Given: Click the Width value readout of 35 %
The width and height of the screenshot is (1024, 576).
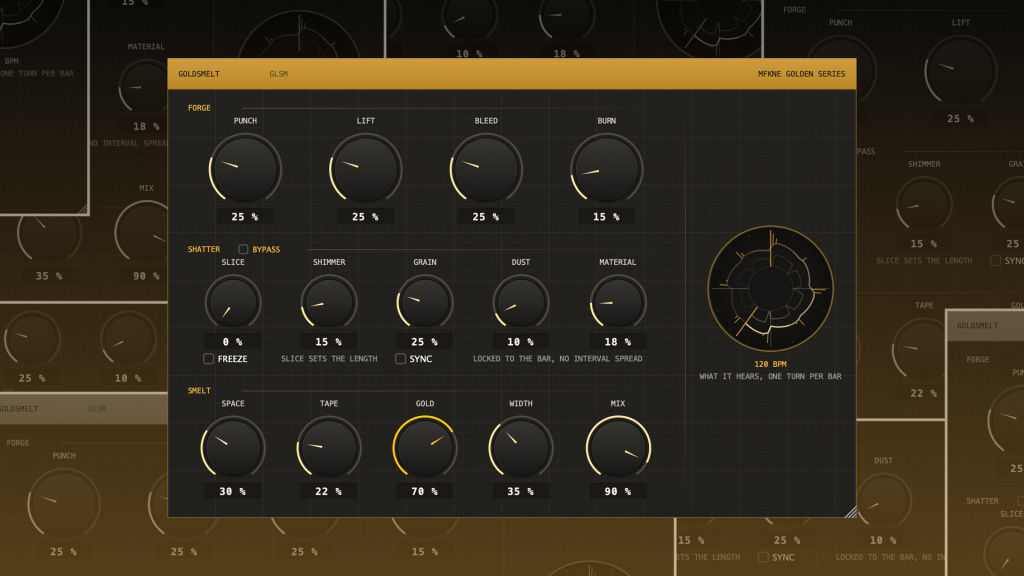Looking at the screenshot, I should pyautogui.click(x=521, y=491).
